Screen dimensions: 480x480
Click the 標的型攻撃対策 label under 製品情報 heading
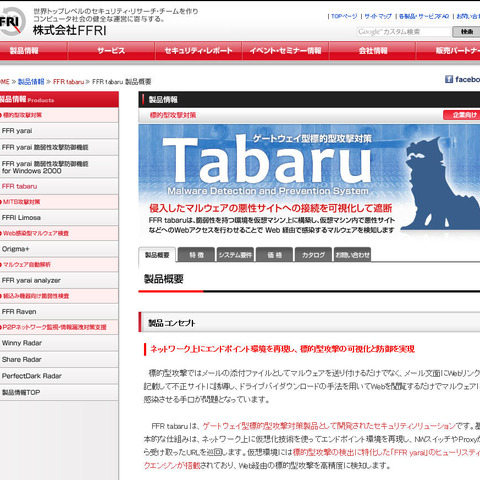173,115
